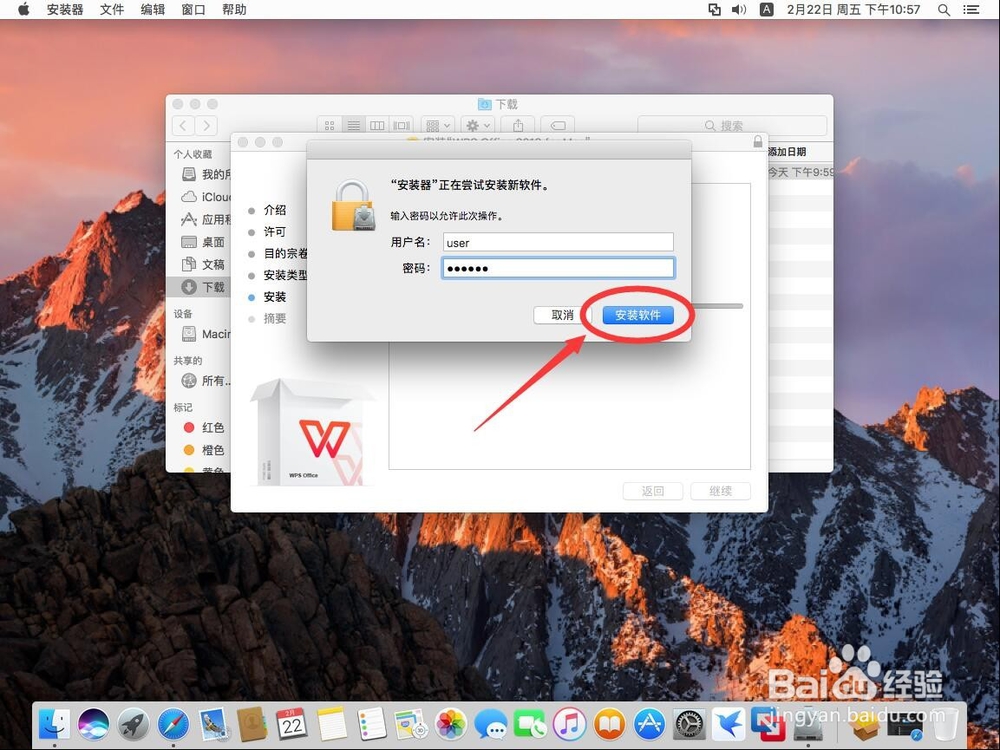Switch Finder to column view
1000x750 pixels.
[x=377, y=126]
